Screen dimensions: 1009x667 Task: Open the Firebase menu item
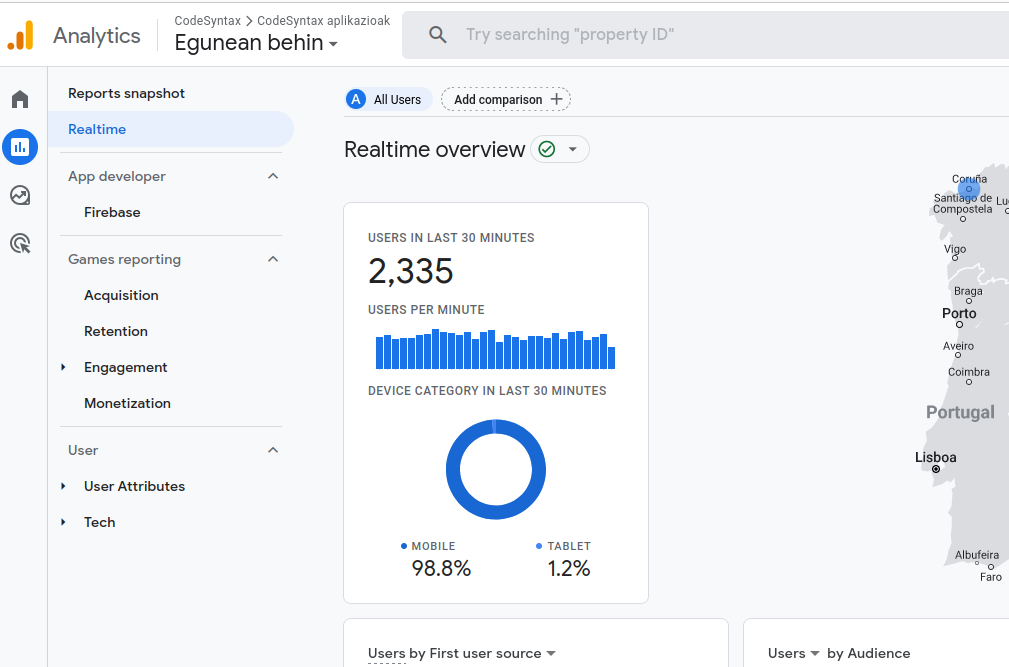pos(112,212)
